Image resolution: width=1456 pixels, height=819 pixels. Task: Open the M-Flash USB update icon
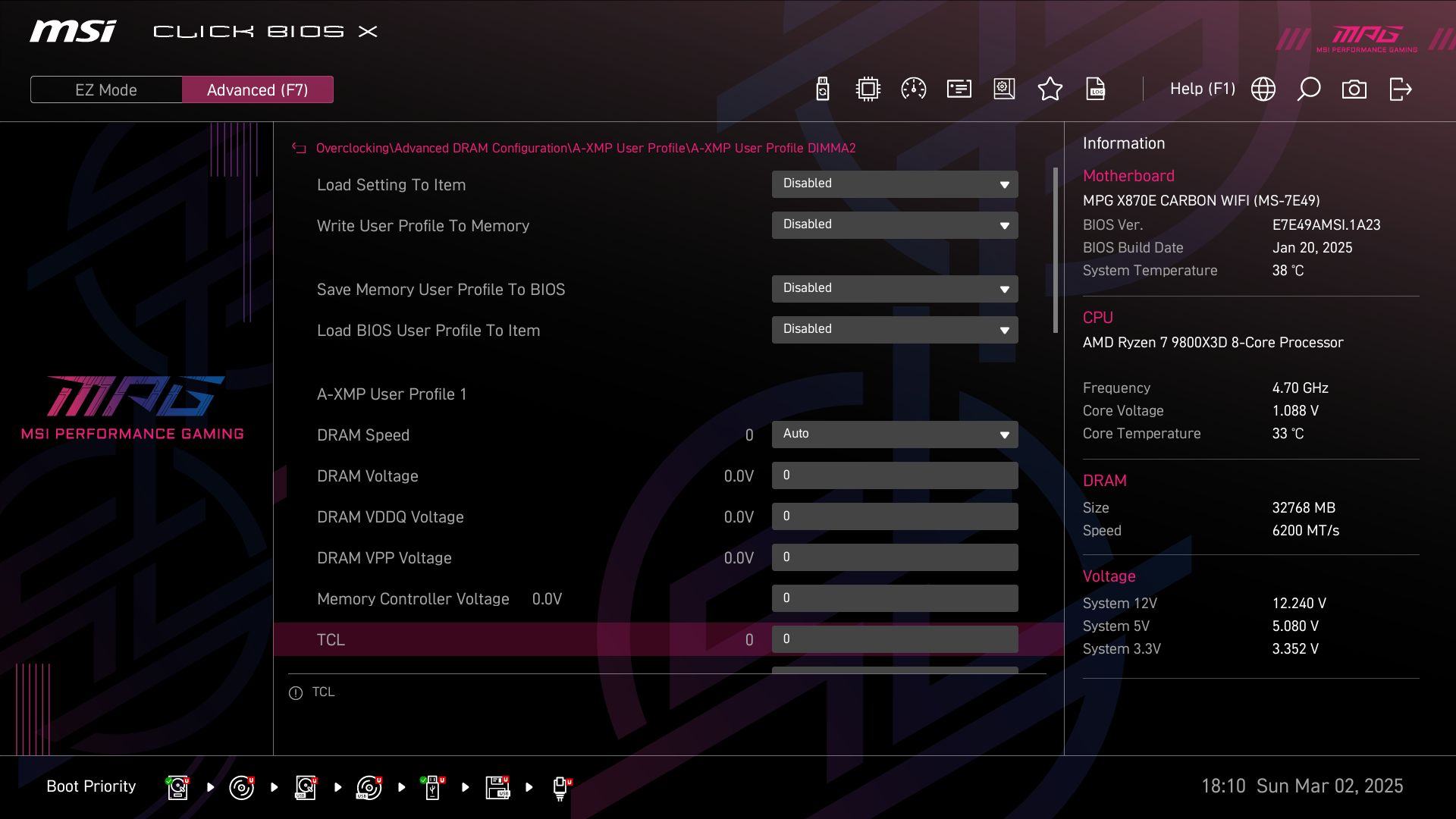[x=822, y=89]
